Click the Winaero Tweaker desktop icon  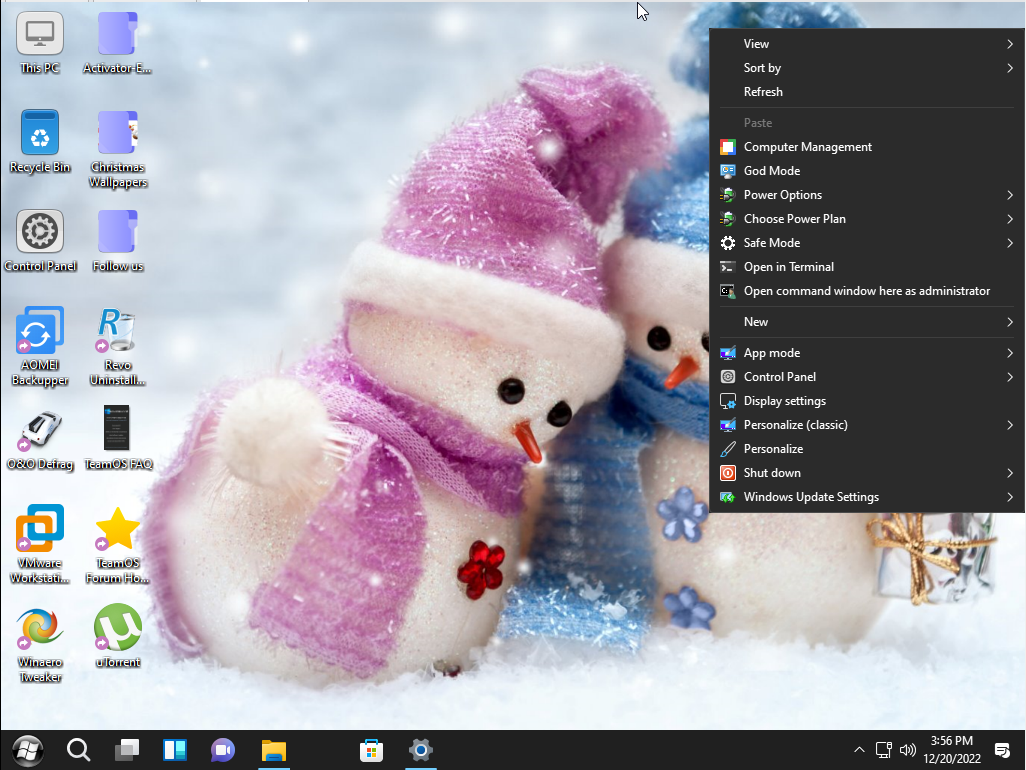40,629
